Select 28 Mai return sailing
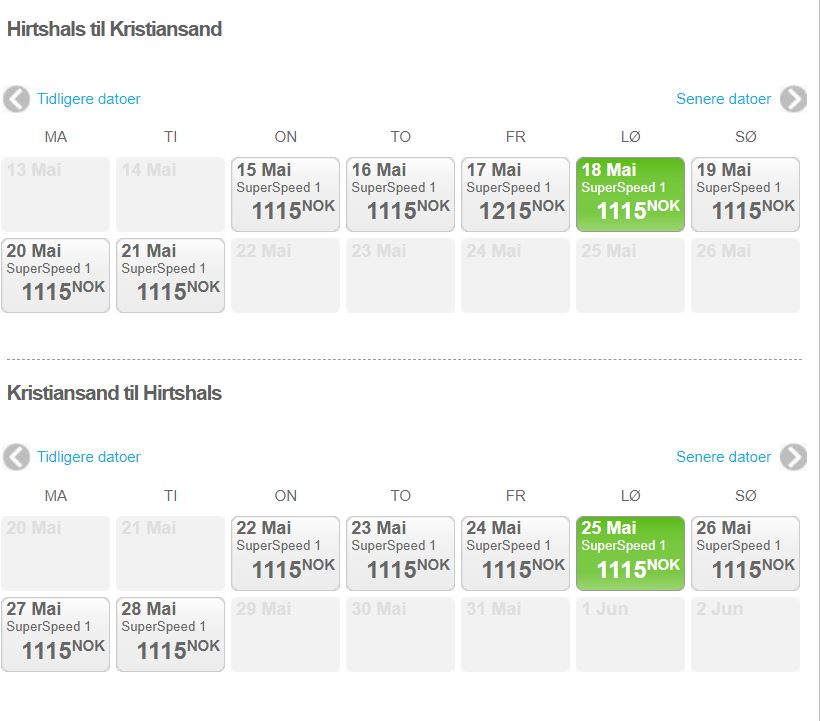820x721 pixels. 170,634
